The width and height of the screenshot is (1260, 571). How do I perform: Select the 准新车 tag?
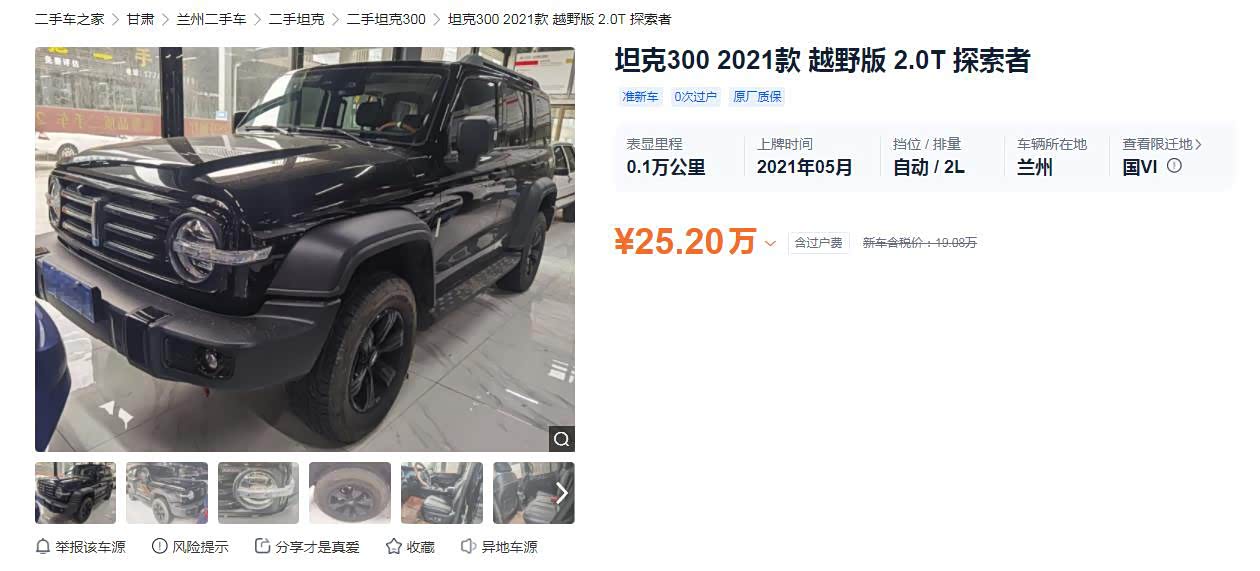(640, 97)
